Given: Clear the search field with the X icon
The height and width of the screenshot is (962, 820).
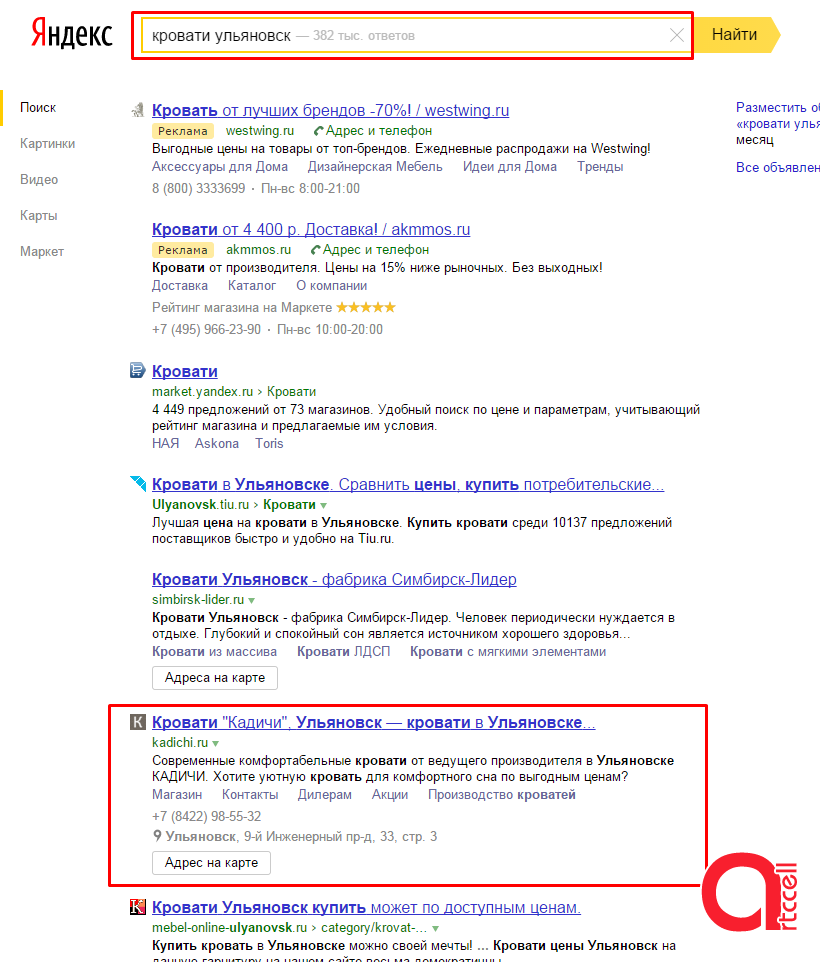Looking at the screenshot, I should (676, 35).
